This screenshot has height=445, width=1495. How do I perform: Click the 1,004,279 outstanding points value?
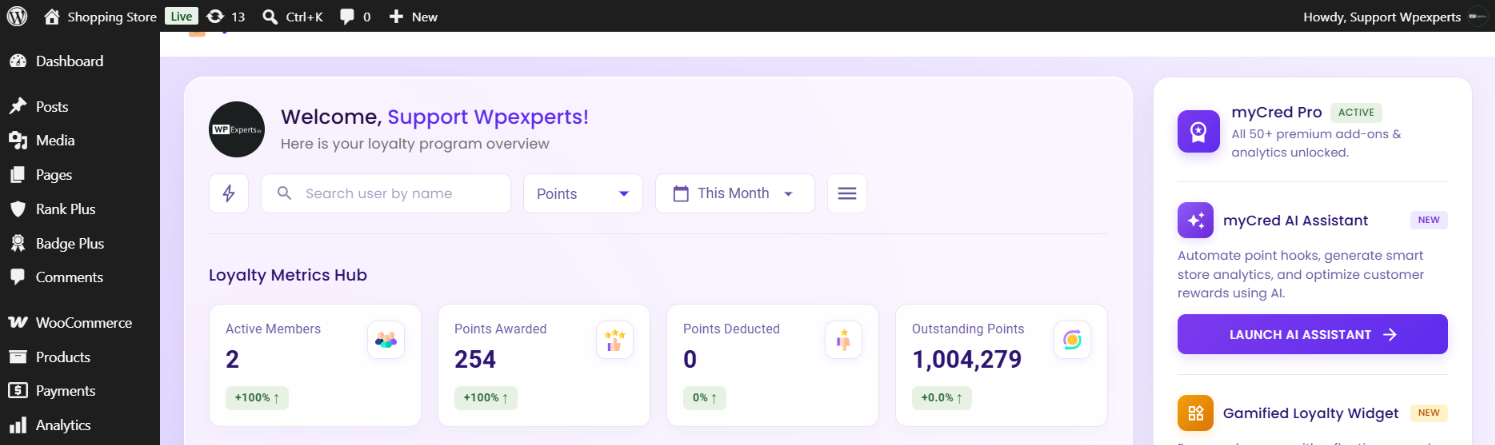pyautogui.click(x=967, y=359)
